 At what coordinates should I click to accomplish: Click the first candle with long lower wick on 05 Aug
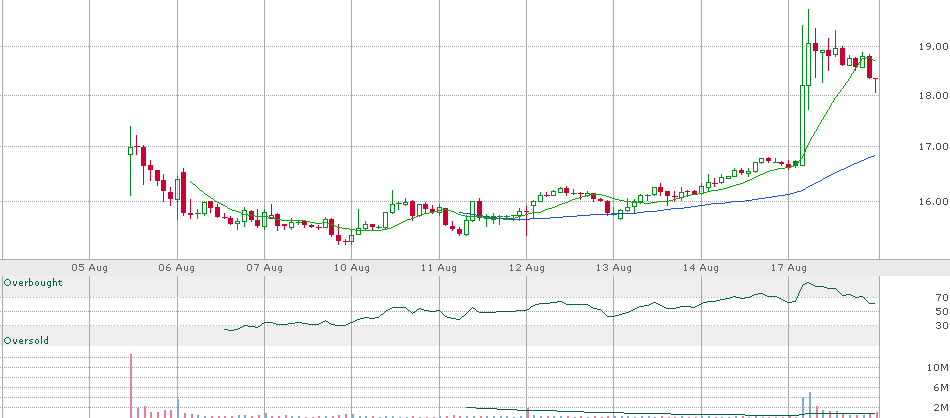(x=130, y=161)
